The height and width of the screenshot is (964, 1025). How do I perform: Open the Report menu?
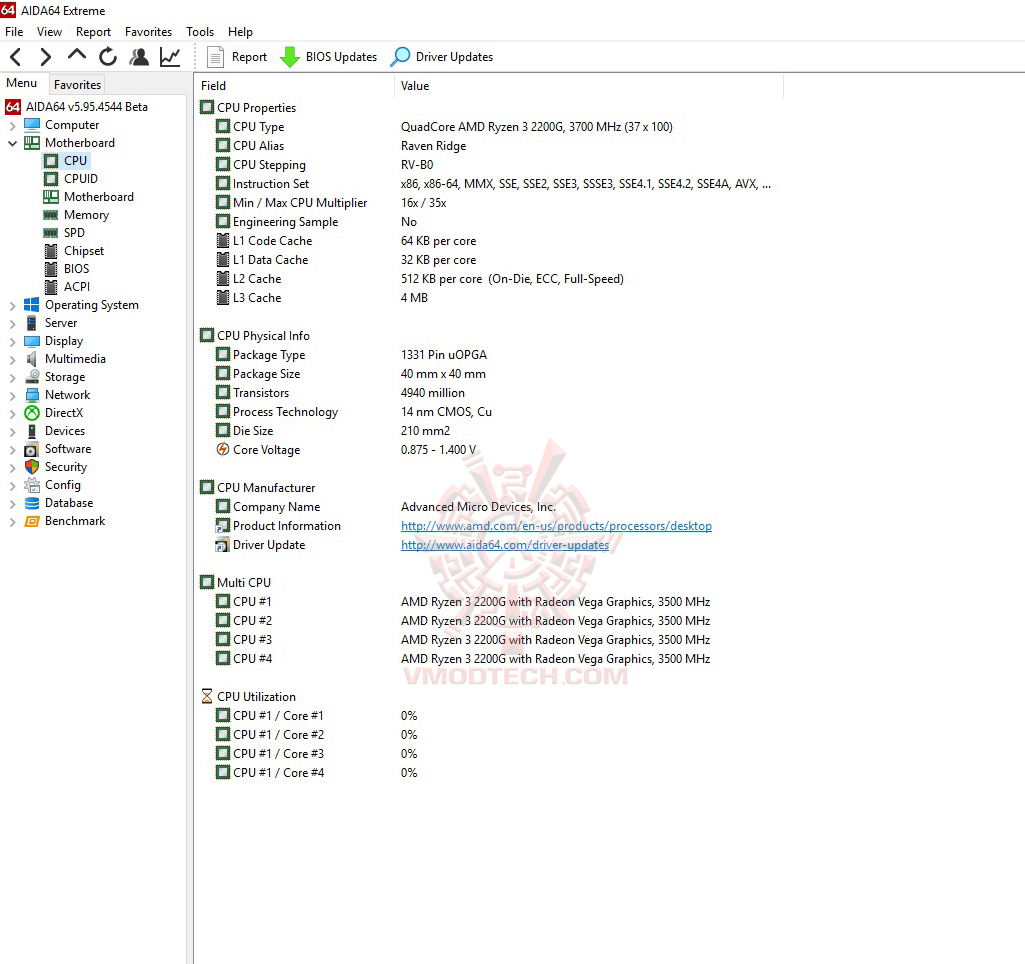point(93,31)
